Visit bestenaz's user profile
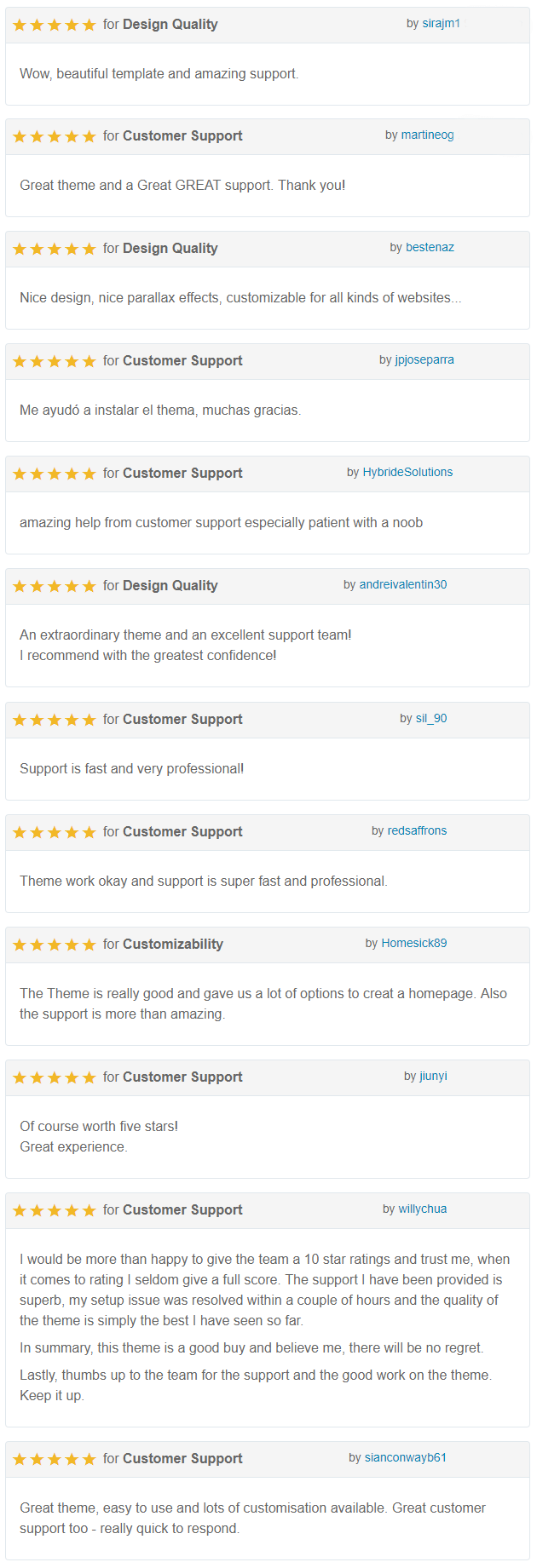 430,247
